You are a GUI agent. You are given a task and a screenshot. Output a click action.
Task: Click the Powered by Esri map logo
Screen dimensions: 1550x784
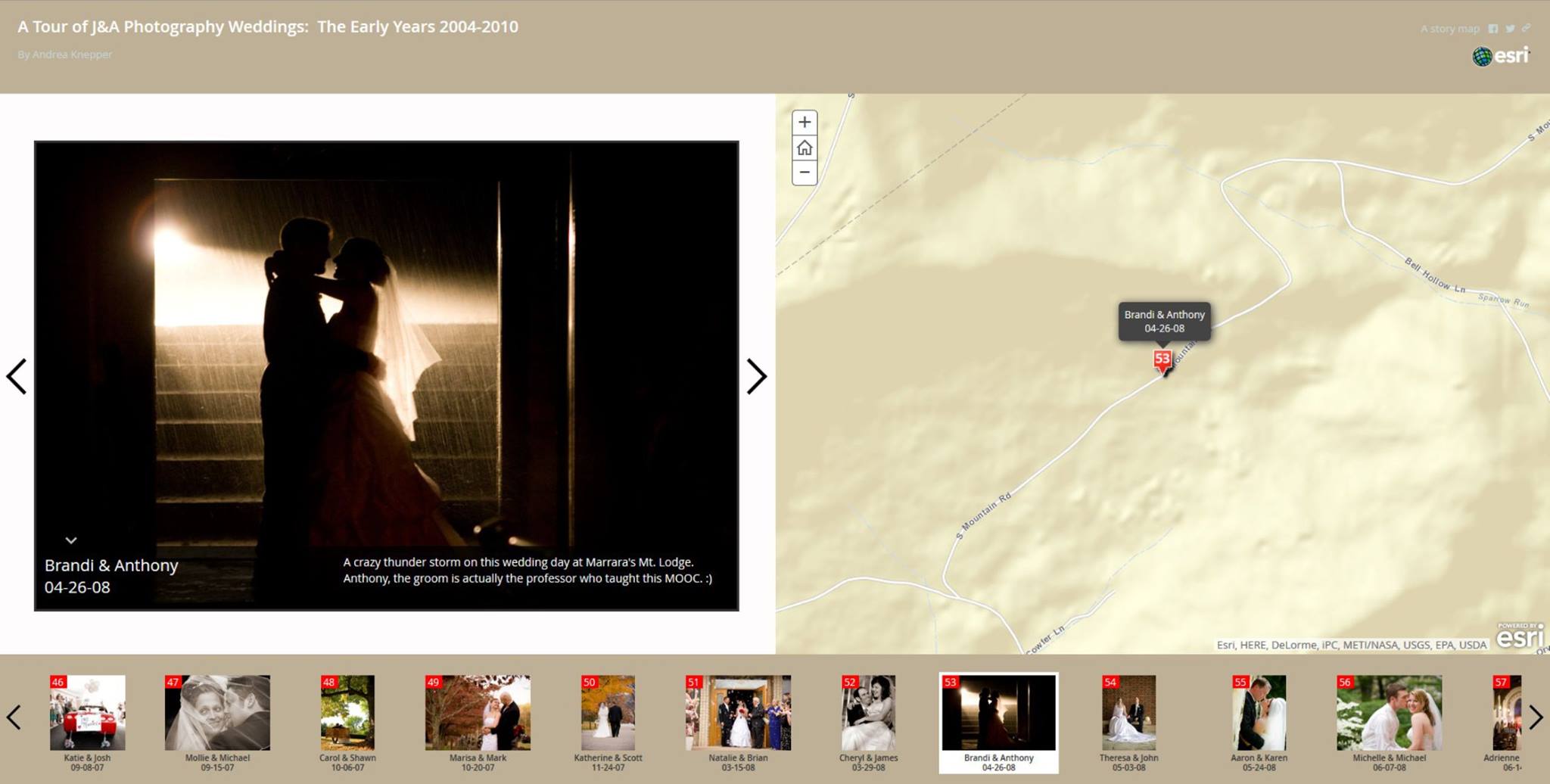[x=1520, y=636]
